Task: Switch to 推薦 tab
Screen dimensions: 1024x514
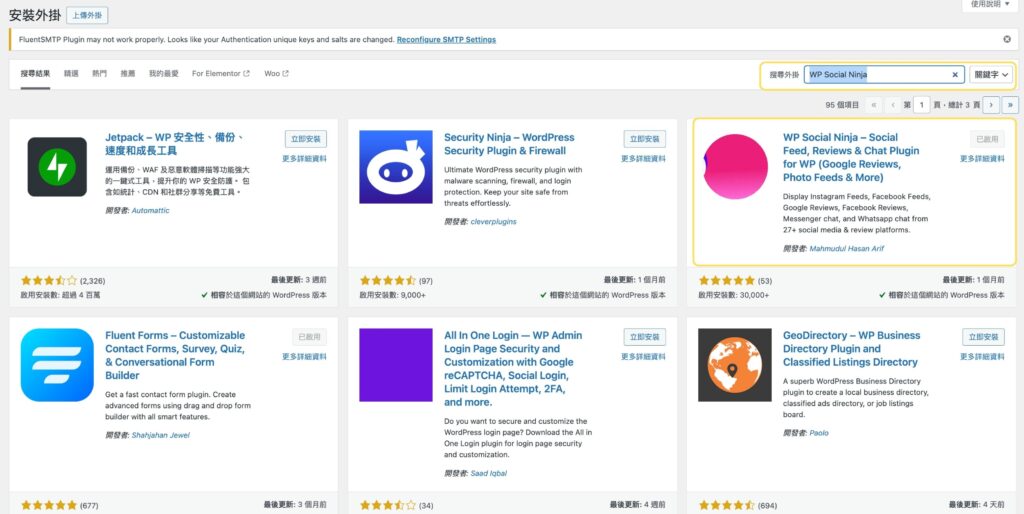Action: click(x=127, y=74)
